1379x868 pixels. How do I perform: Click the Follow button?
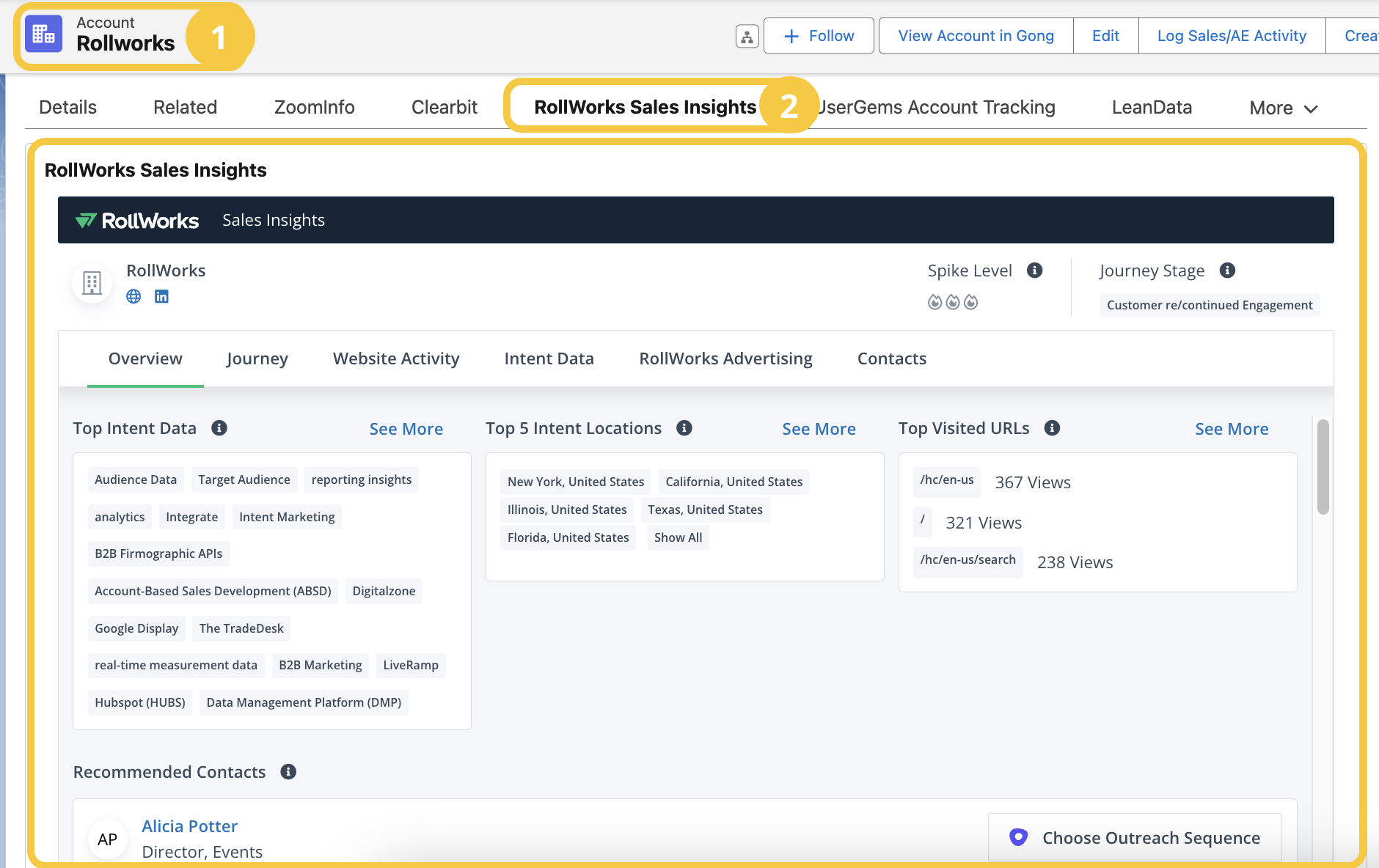[x=819, y=36]
